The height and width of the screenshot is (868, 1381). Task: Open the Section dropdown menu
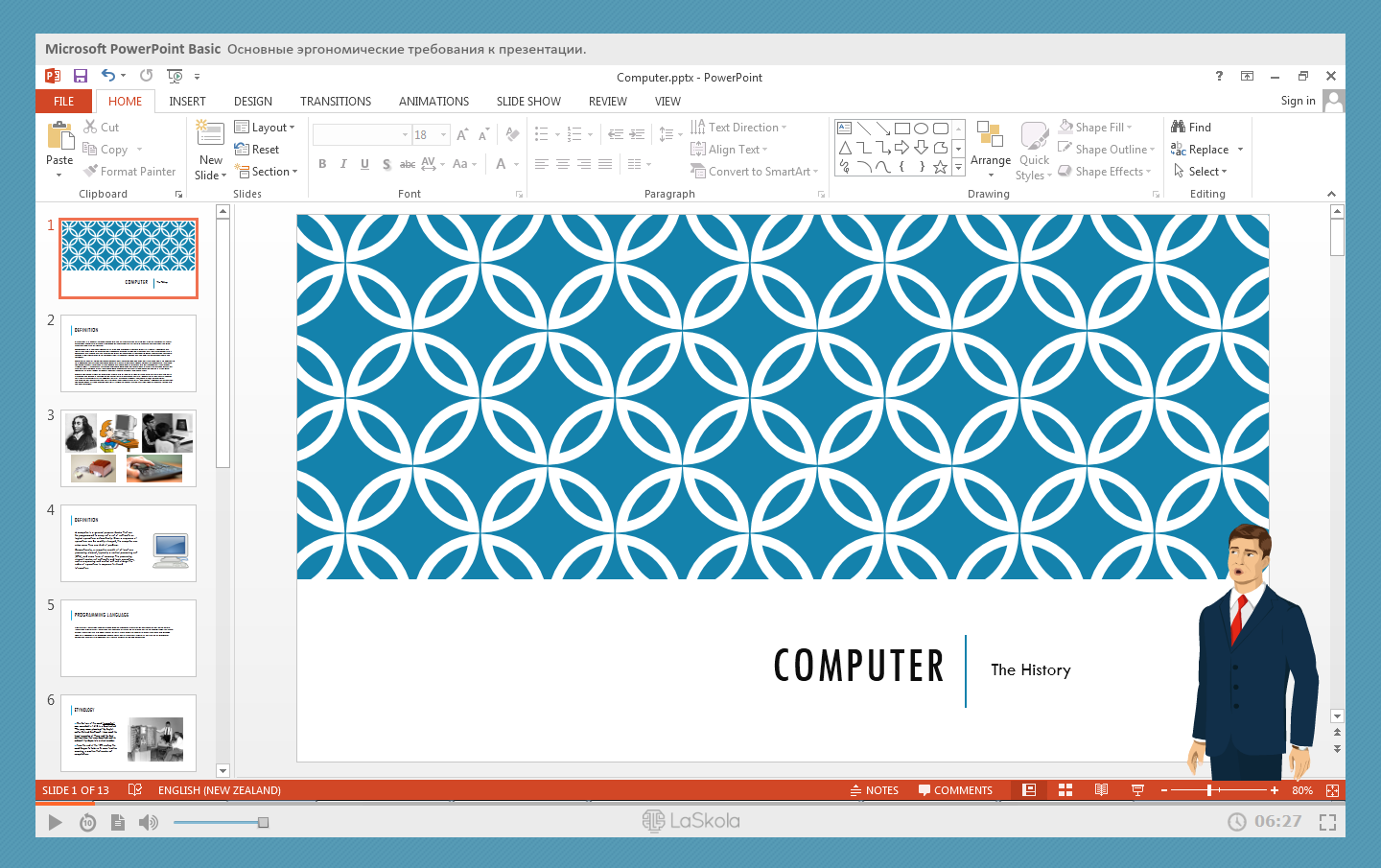[x=269, y=172]
